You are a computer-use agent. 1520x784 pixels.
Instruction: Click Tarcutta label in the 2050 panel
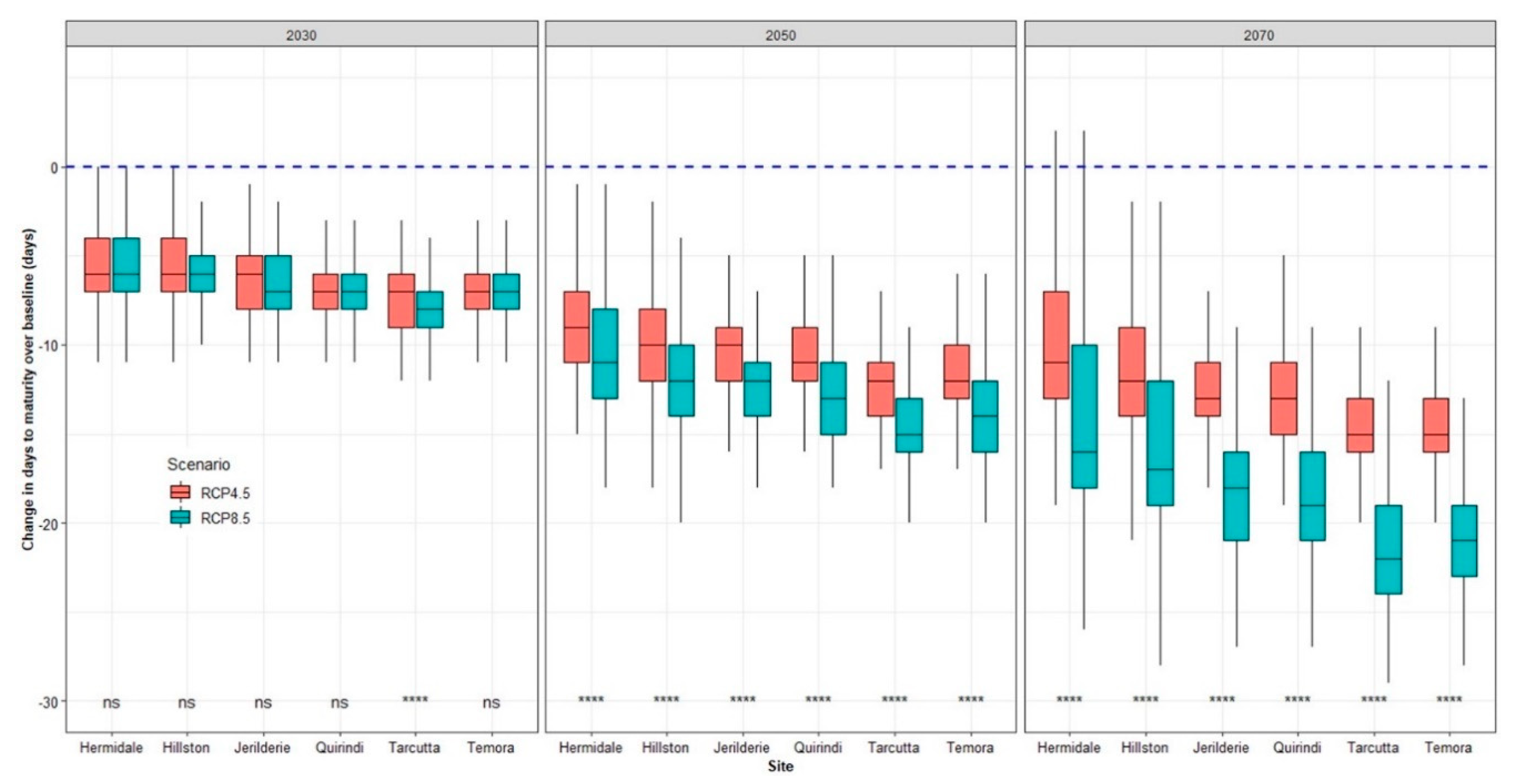tap(893, 747)
